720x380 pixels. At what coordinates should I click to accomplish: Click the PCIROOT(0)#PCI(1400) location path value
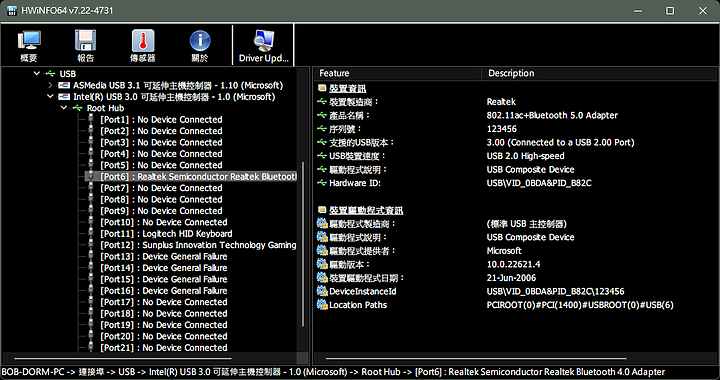(x=580, y=305)
